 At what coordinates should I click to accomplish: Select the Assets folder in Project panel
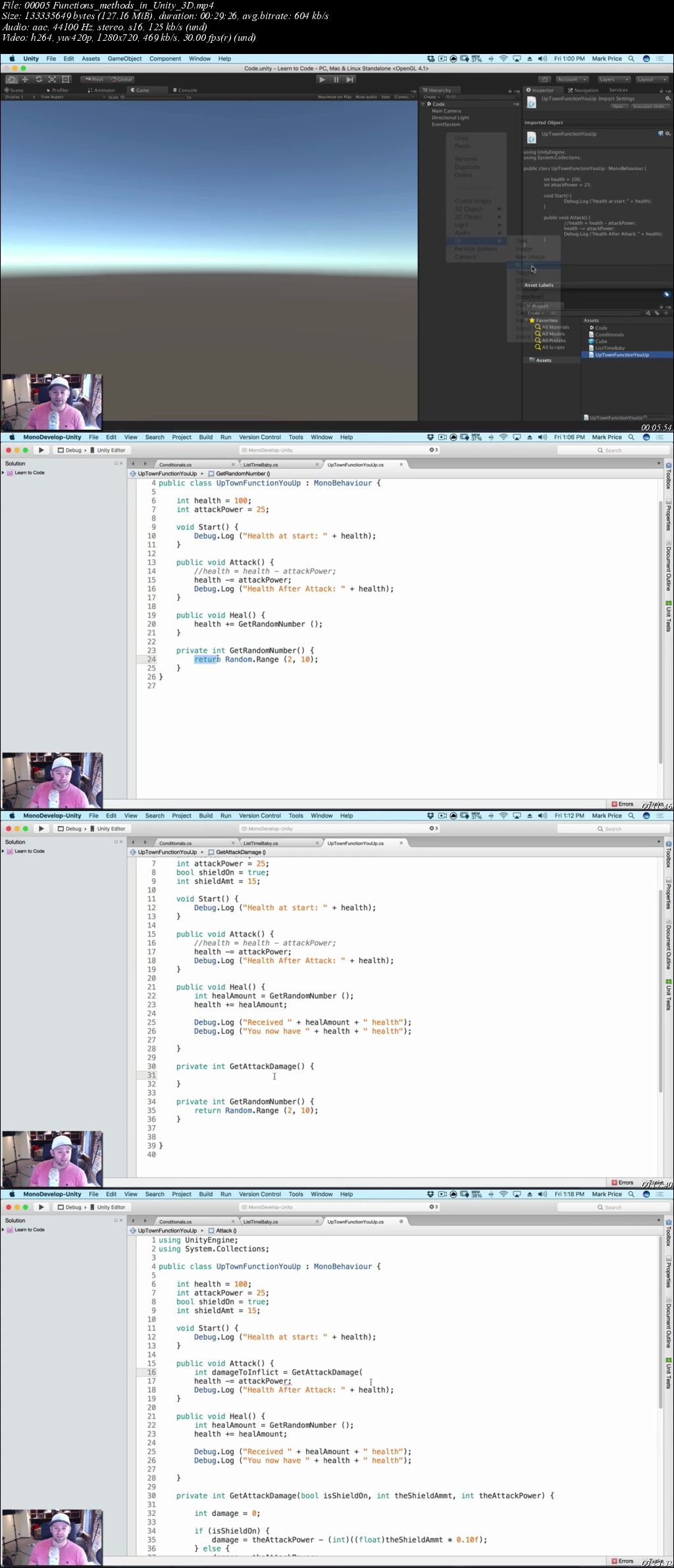pos(540,360)
